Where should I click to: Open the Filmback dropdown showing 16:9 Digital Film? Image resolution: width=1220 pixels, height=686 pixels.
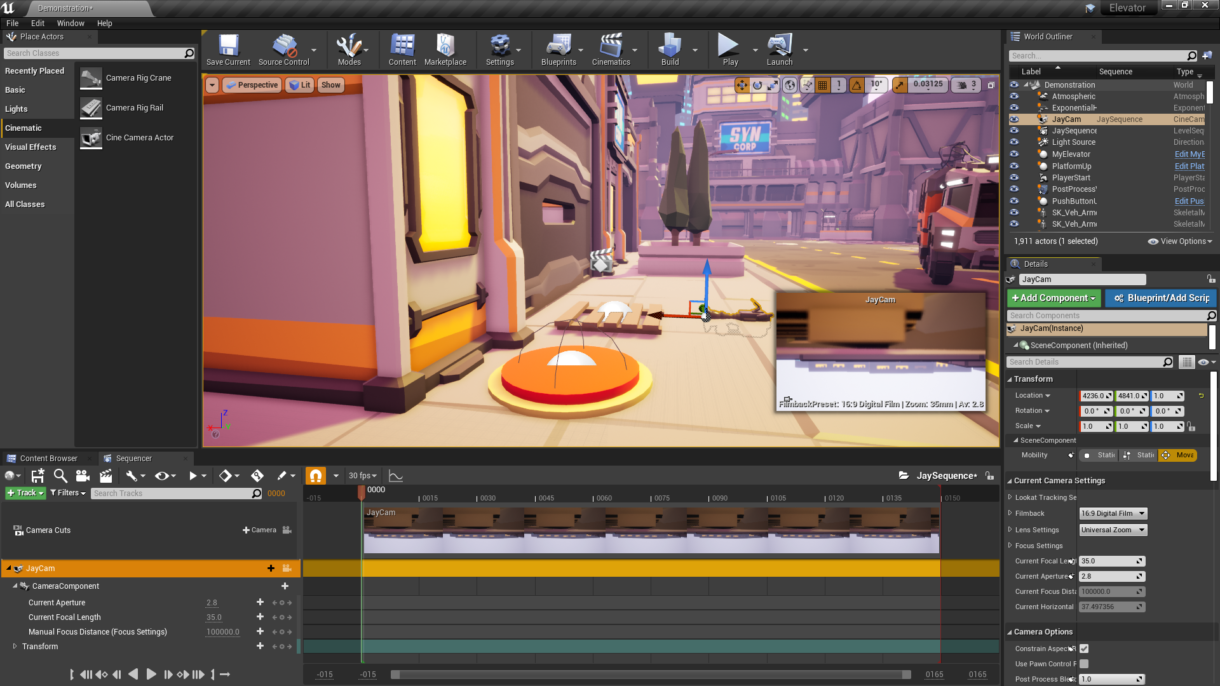point(1112,512)
